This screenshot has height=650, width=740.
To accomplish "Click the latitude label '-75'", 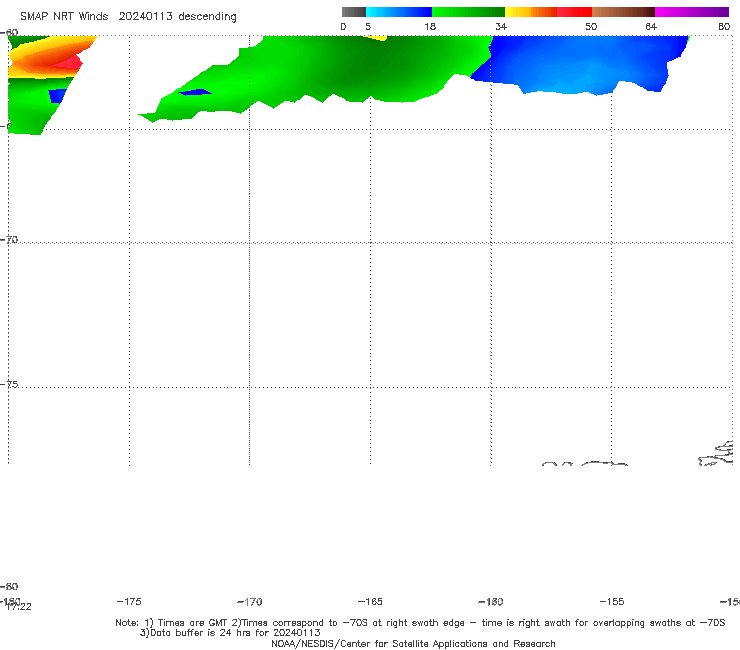I will 9,384.
